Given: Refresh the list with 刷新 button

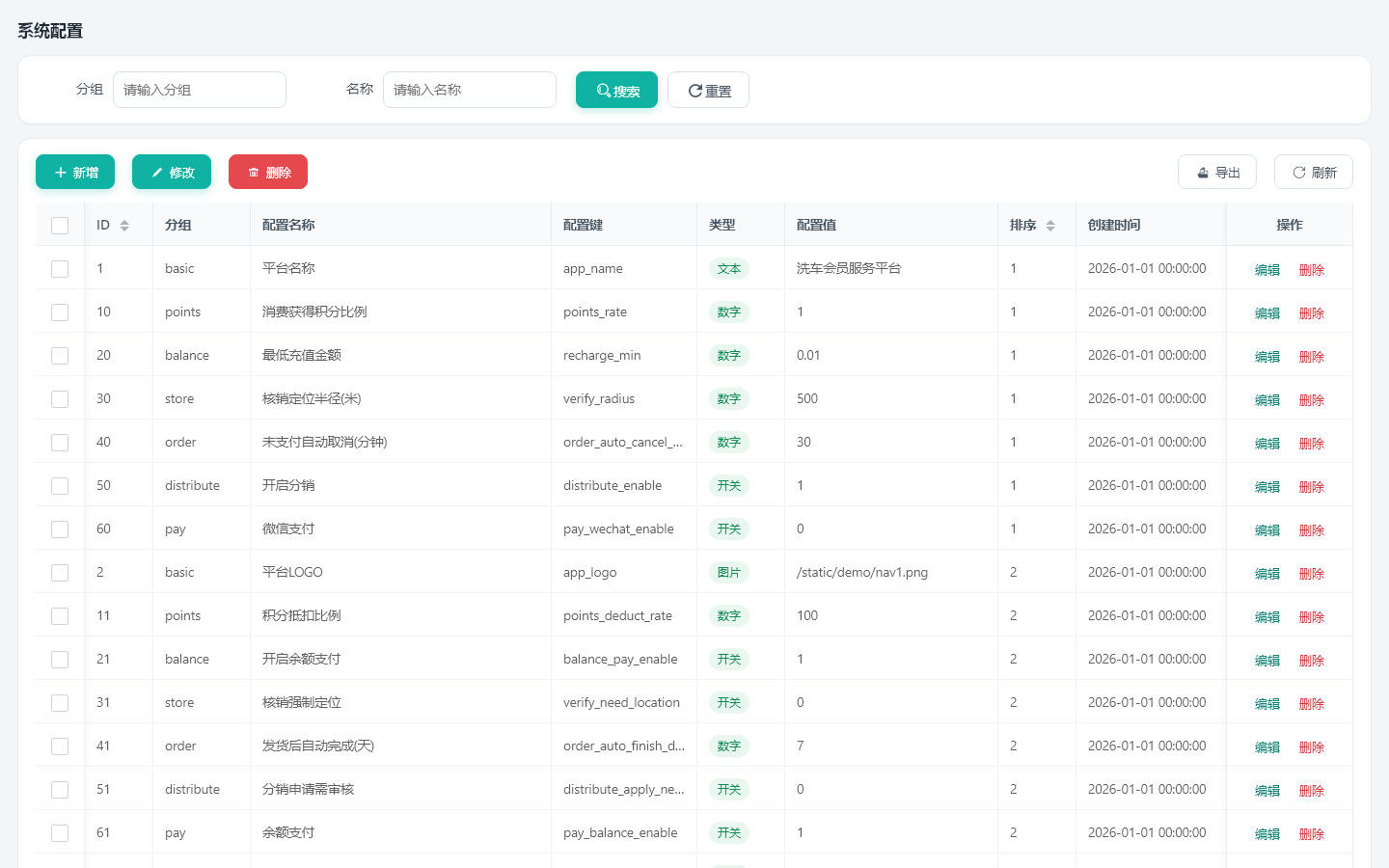Looking at the screenshot, I should click(1314, 172).
